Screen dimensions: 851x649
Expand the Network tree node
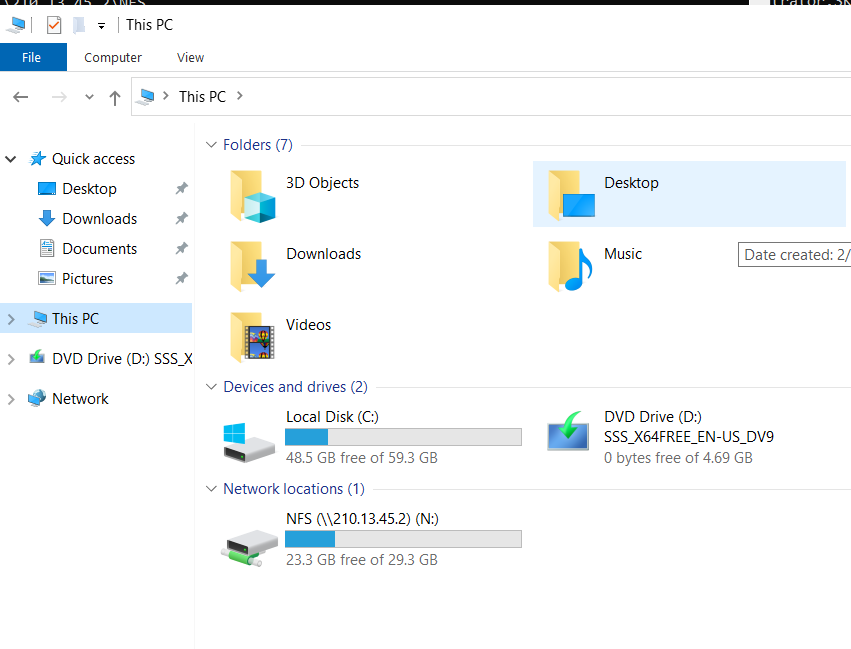(11, 399)
